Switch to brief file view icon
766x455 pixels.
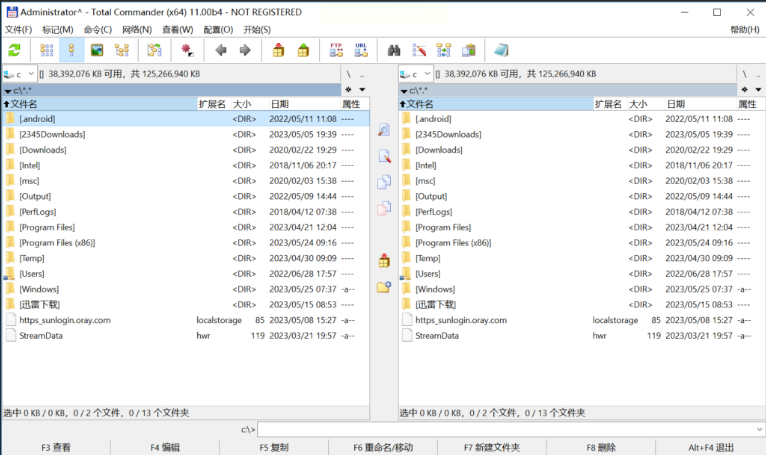tap(46, 50)
